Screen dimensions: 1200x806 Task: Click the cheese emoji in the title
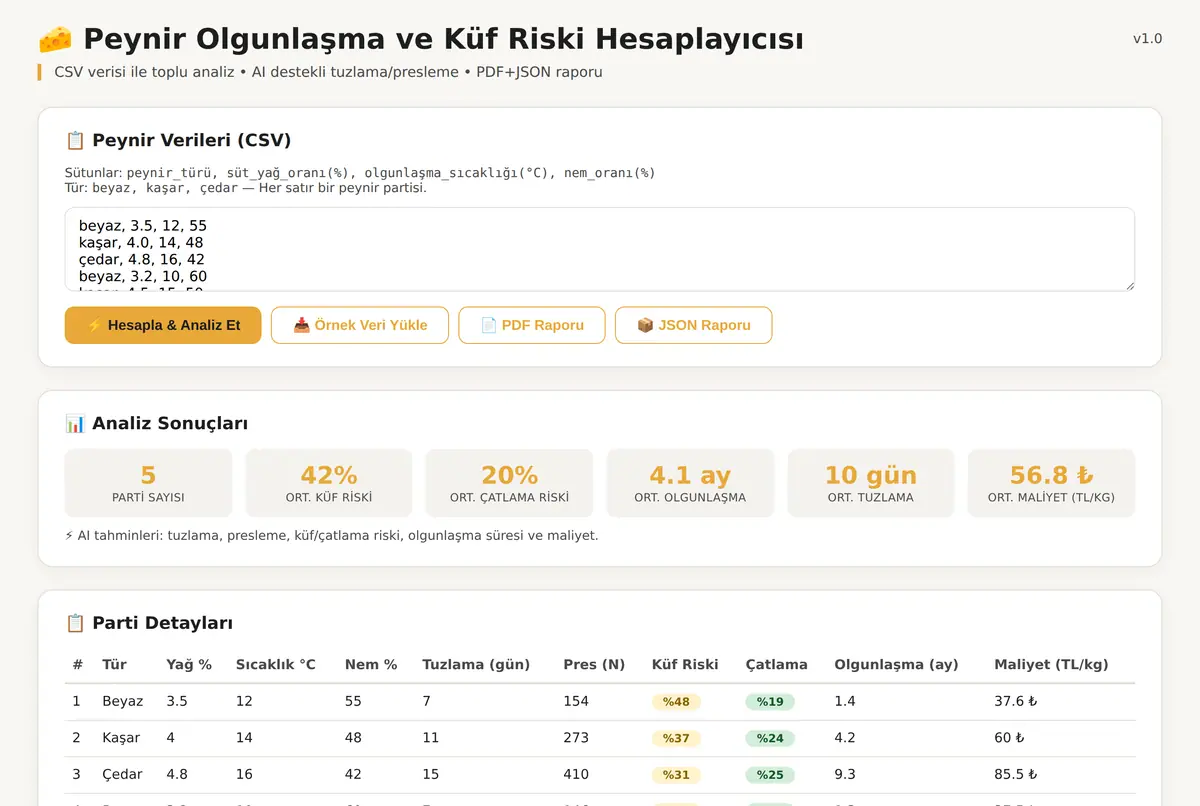[55, 39]
